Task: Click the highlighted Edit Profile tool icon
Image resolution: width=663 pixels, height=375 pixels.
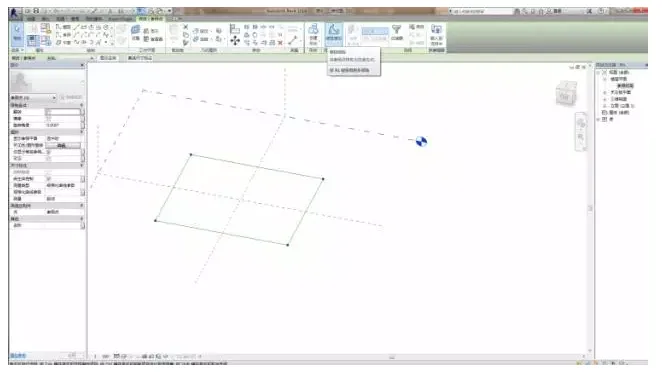Action: [334, 33]
